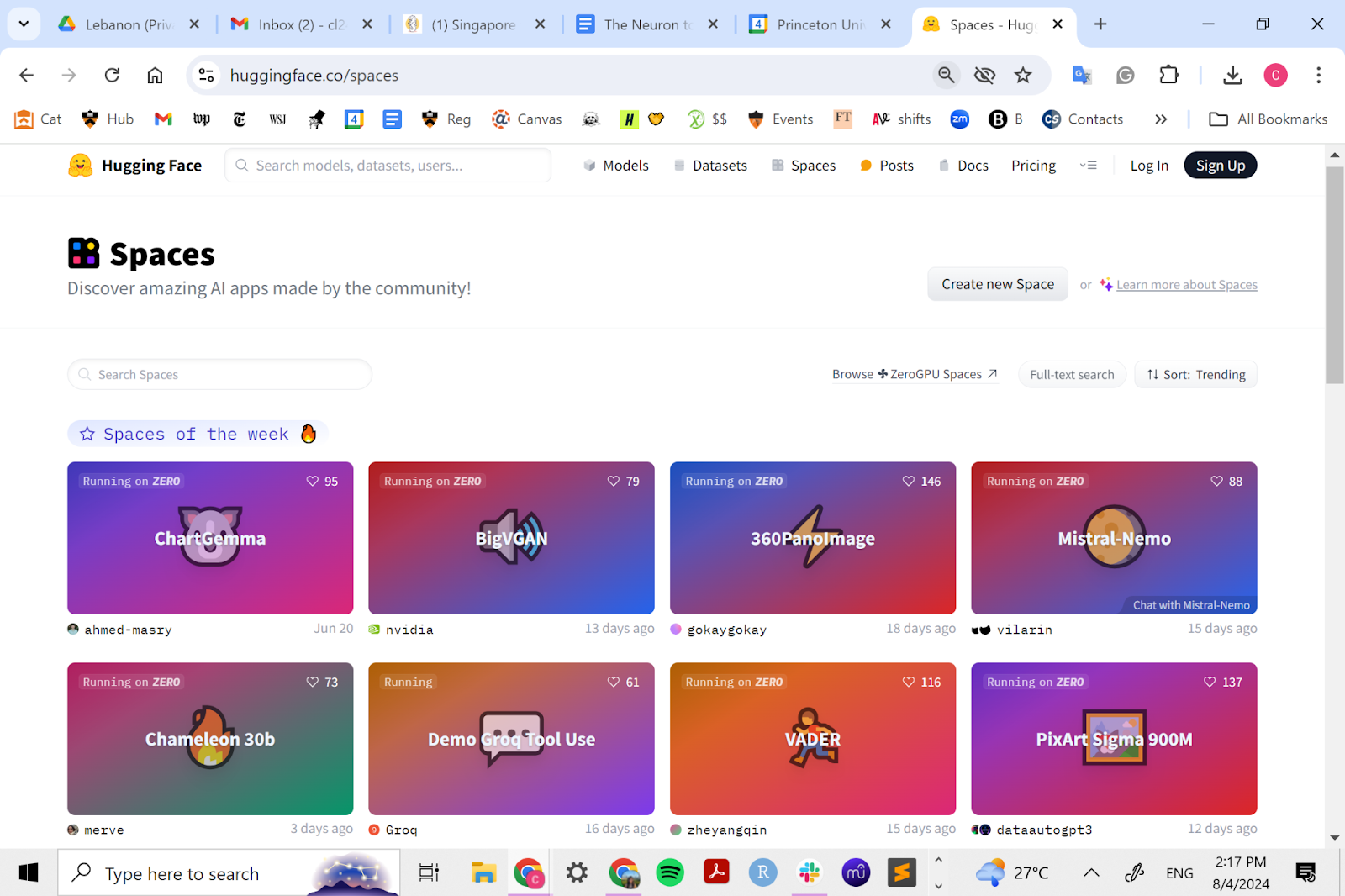Viewport: 1345px width, 896px height.
Task: Open the Zoom bookmark icon
Action: 960,119
